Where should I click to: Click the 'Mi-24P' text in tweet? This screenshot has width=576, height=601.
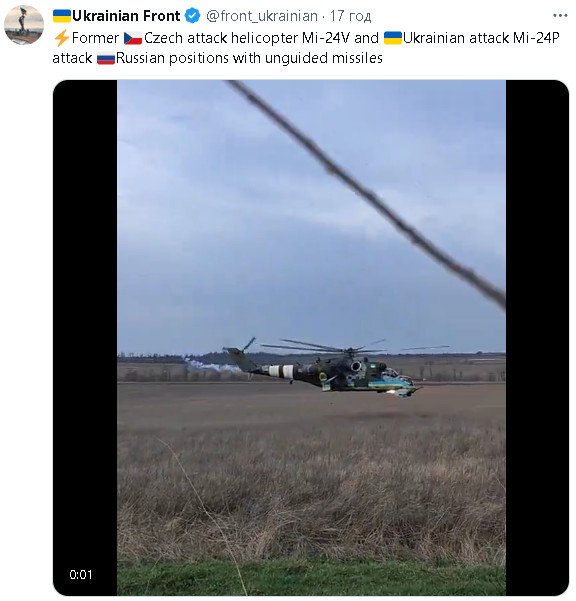pyautogui.click(x=536, y=38)
